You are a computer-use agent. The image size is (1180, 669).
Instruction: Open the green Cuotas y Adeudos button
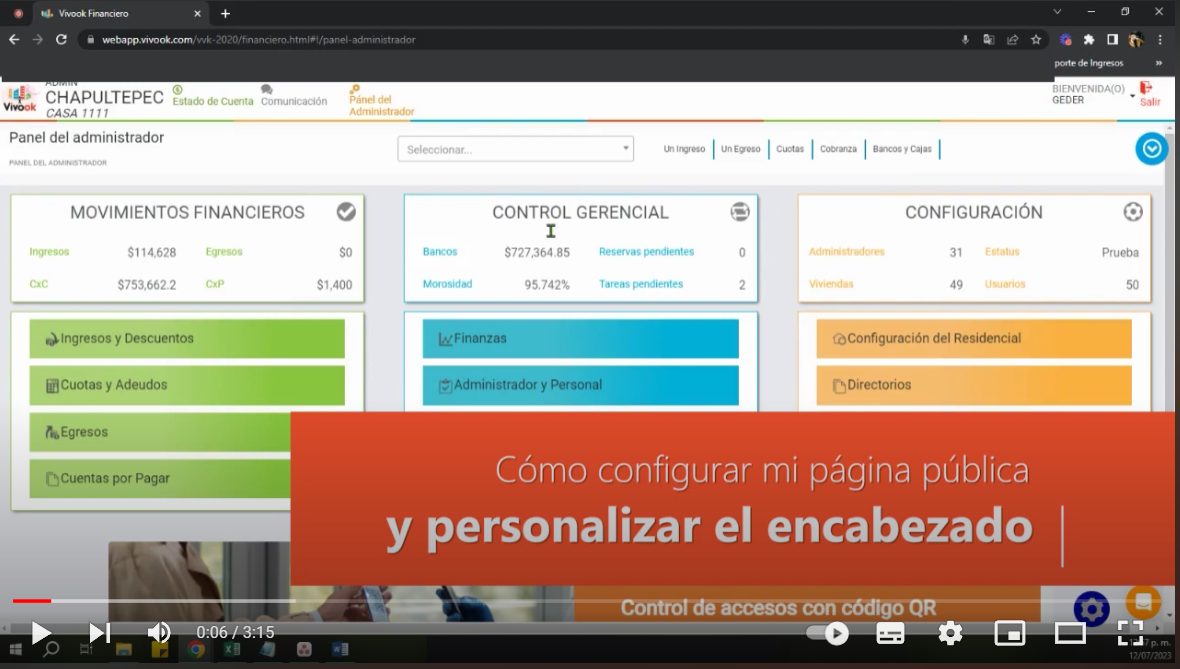point(187,385)
